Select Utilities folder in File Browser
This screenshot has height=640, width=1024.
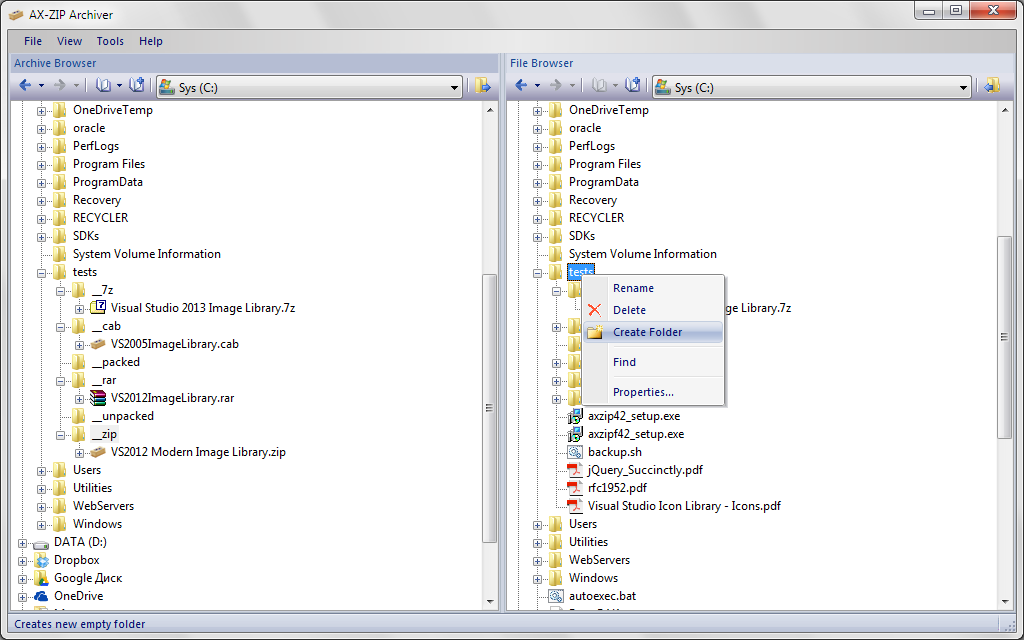click(x=588, y=542)
